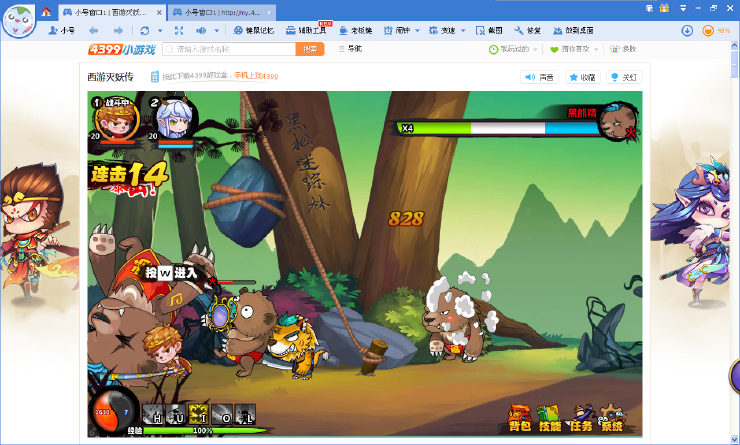Open the 背包 backpack inventory
This screenshot has width=740, height=445.
tap(520, 418)
